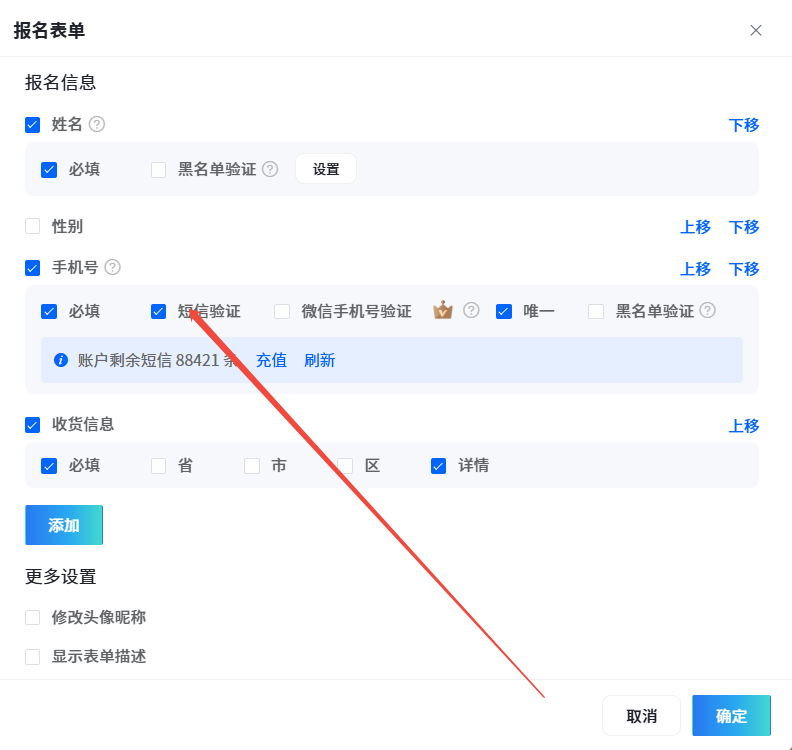Toggle 必填 under 手机号
This screenshot has width=792, height=750.
point(49,312)
